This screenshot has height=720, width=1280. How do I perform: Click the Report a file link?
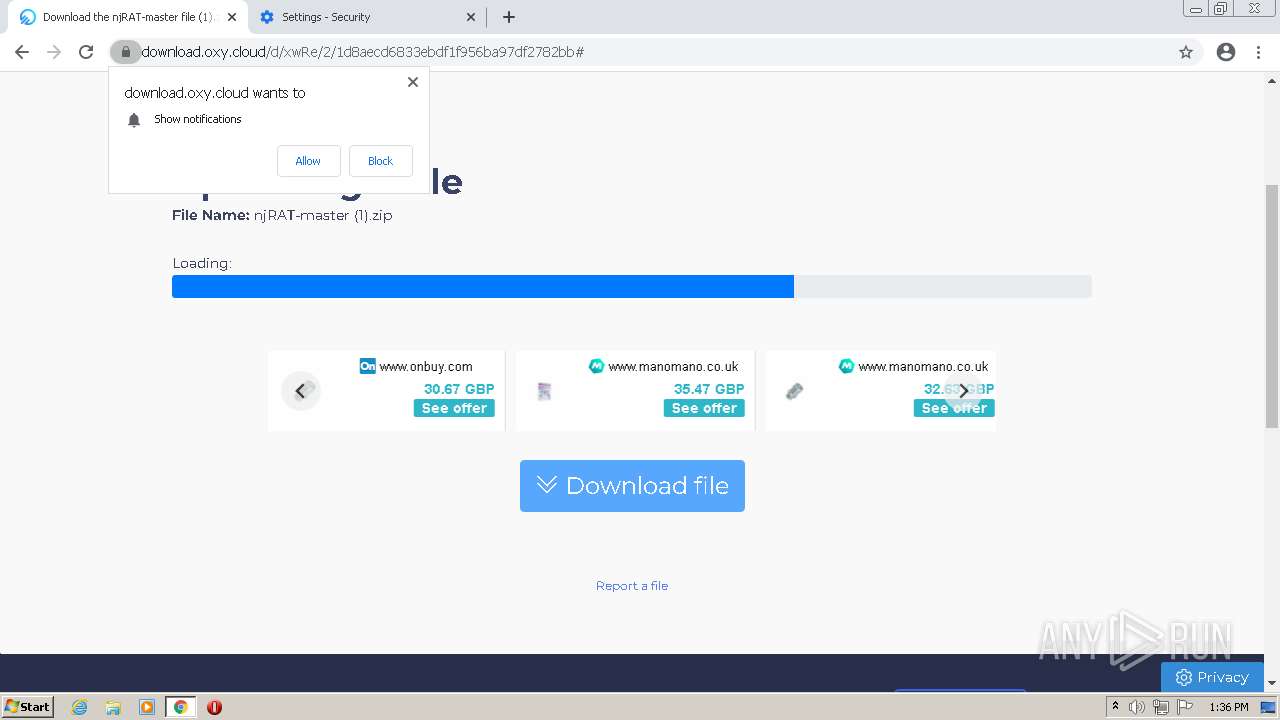(x=632, y=586)
